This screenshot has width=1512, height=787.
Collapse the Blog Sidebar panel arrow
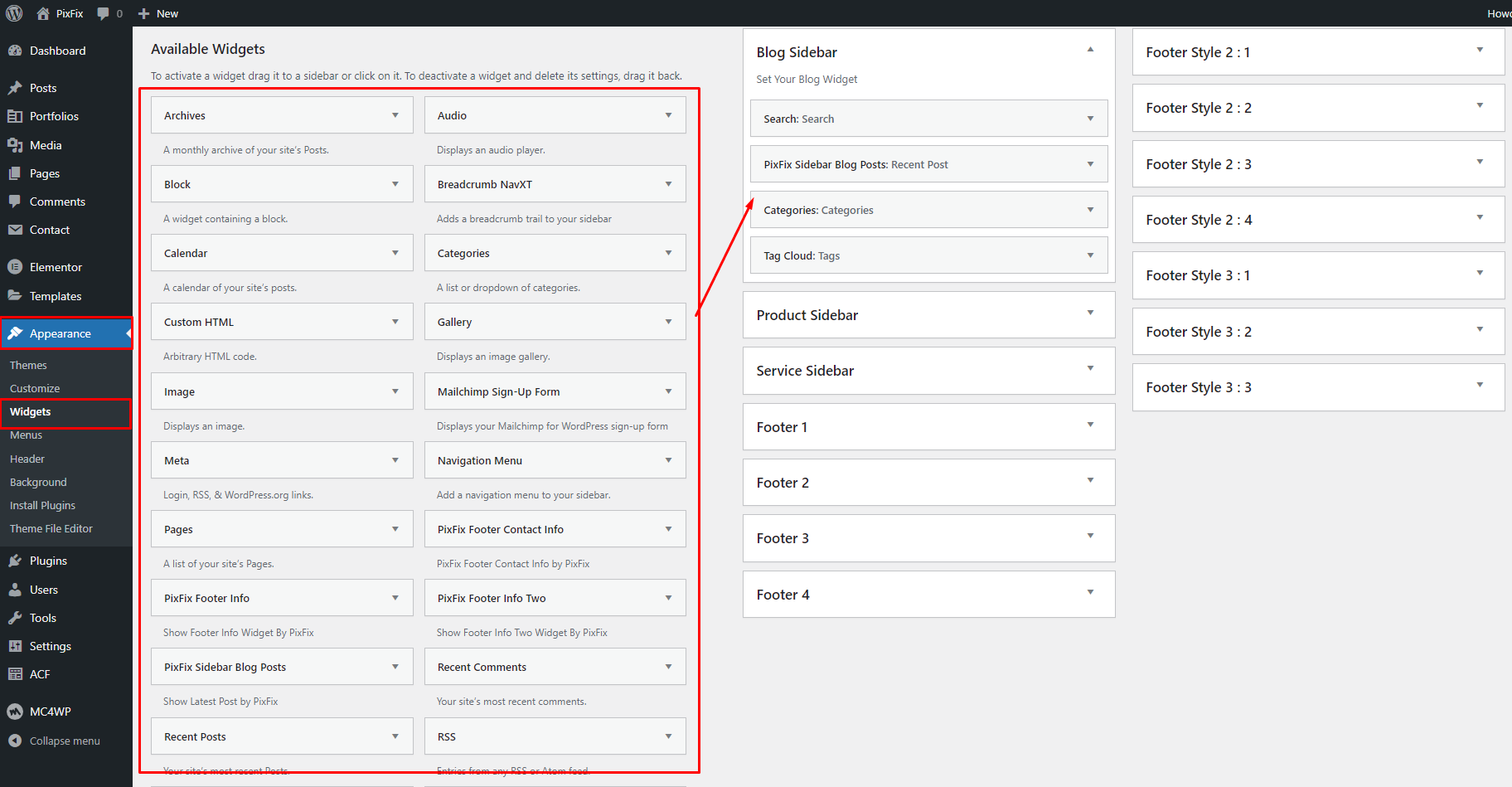[x=1090, y=49]
